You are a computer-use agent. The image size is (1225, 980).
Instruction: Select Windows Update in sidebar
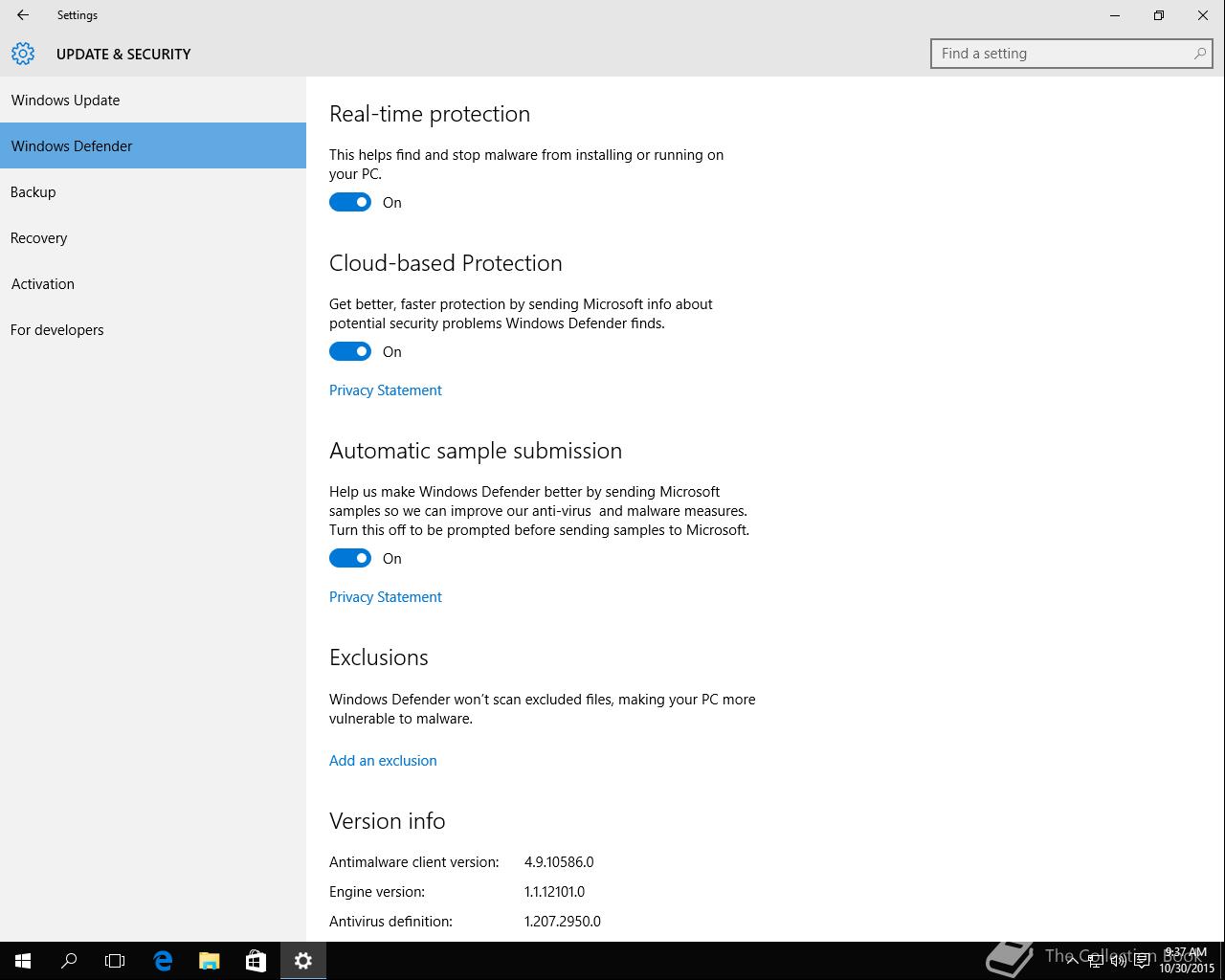153,100
